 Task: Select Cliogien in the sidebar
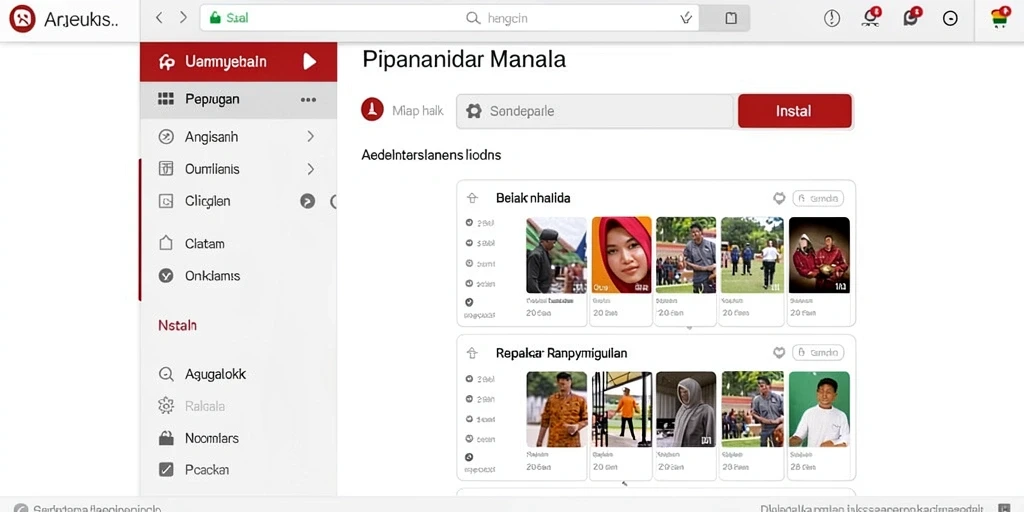pyautogui.click(x=208, y=201)
